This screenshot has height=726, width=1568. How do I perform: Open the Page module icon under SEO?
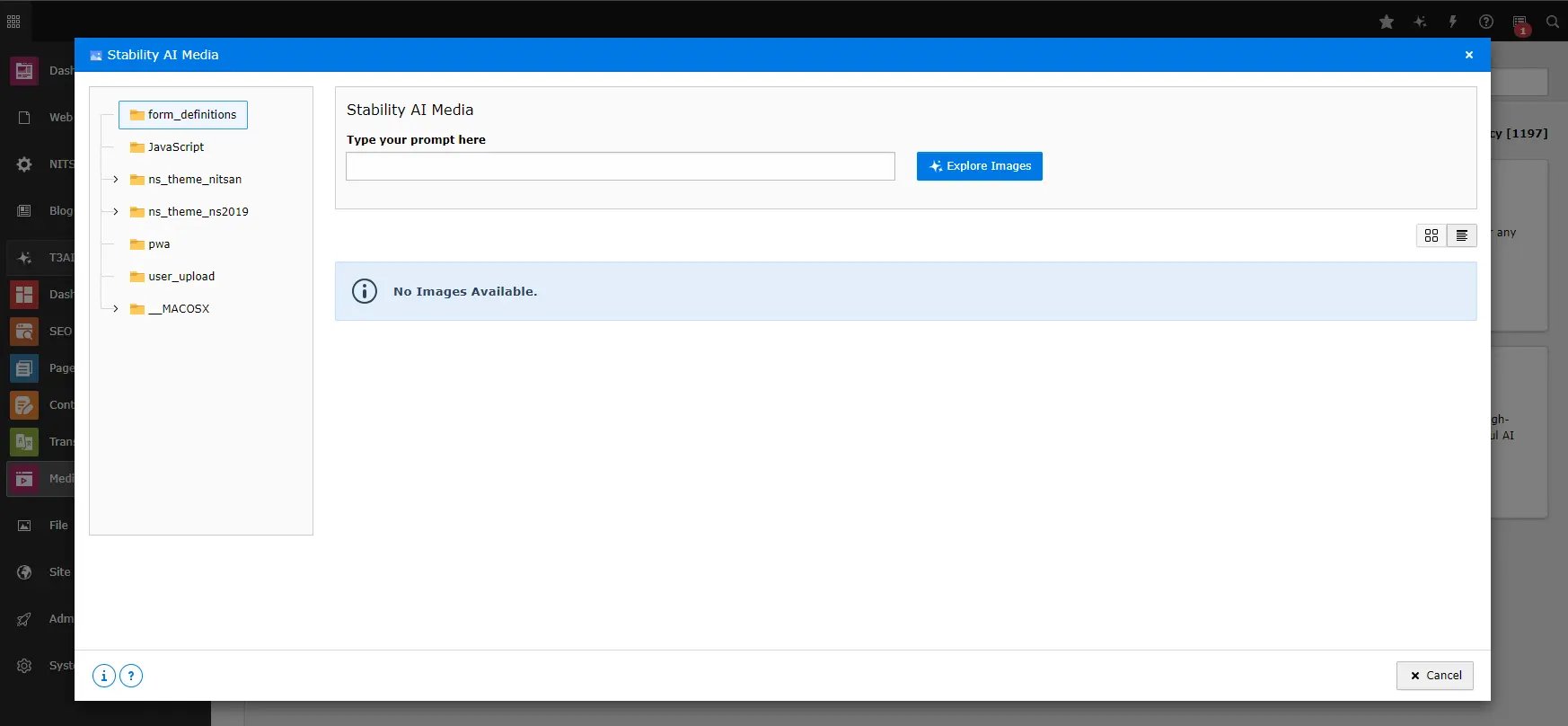pos(24,368)
